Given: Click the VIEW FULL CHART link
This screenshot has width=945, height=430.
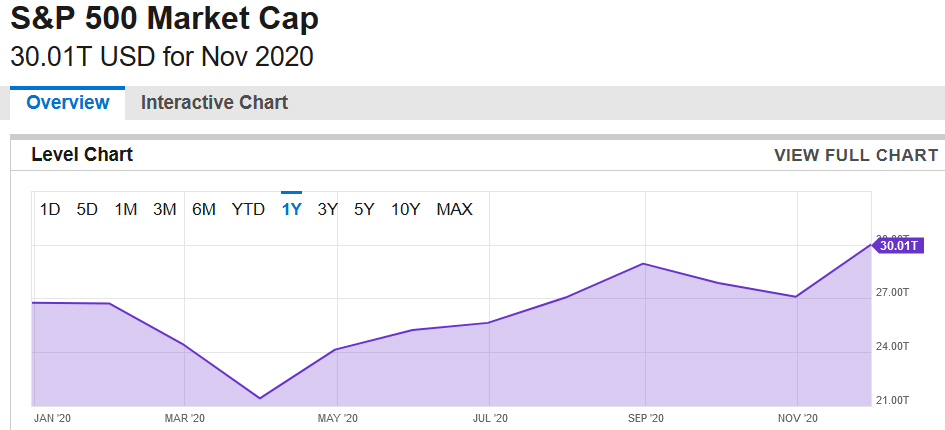Looking at the screenshot, I should 856,155.
